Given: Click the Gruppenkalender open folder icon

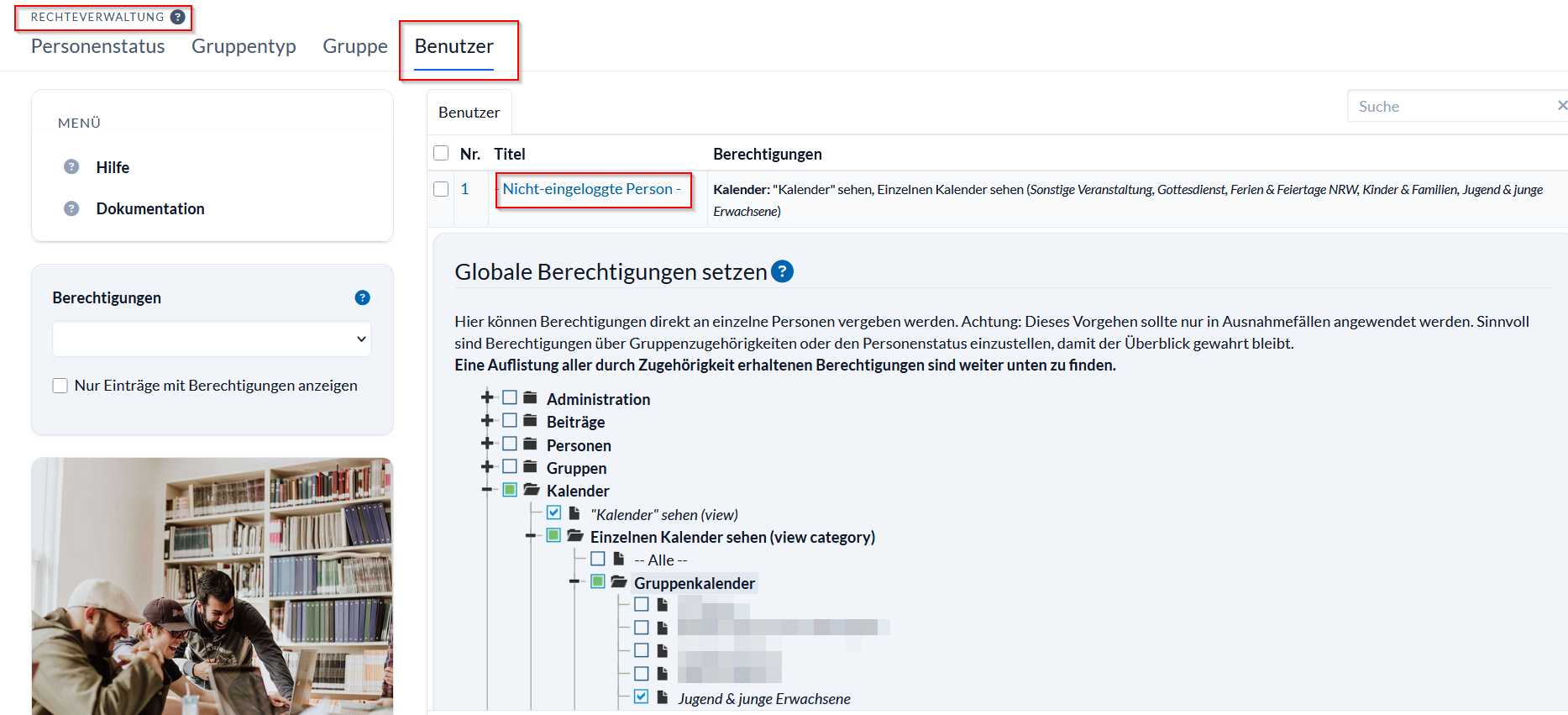Looking at the screenshot, I should click(619, 581).
